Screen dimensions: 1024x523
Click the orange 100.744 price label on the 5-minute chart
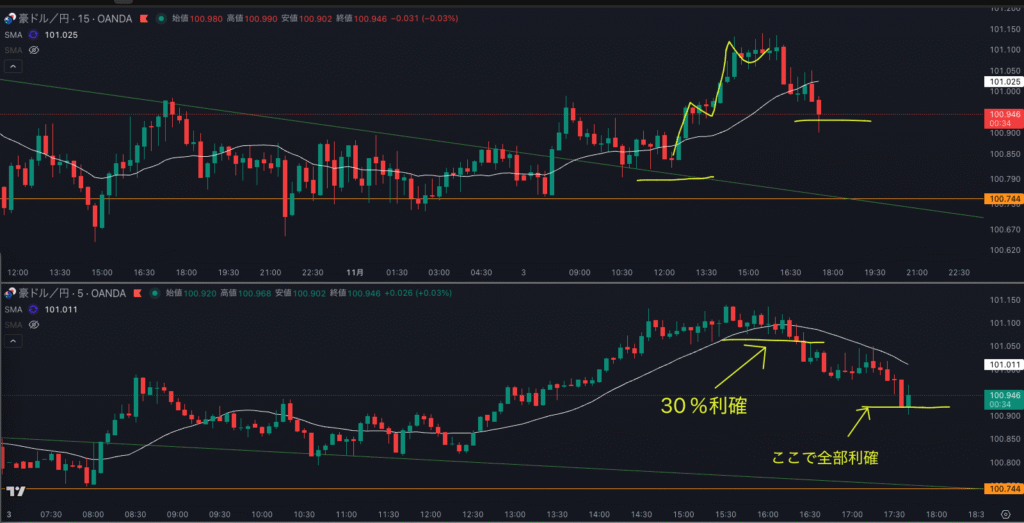1002,488
